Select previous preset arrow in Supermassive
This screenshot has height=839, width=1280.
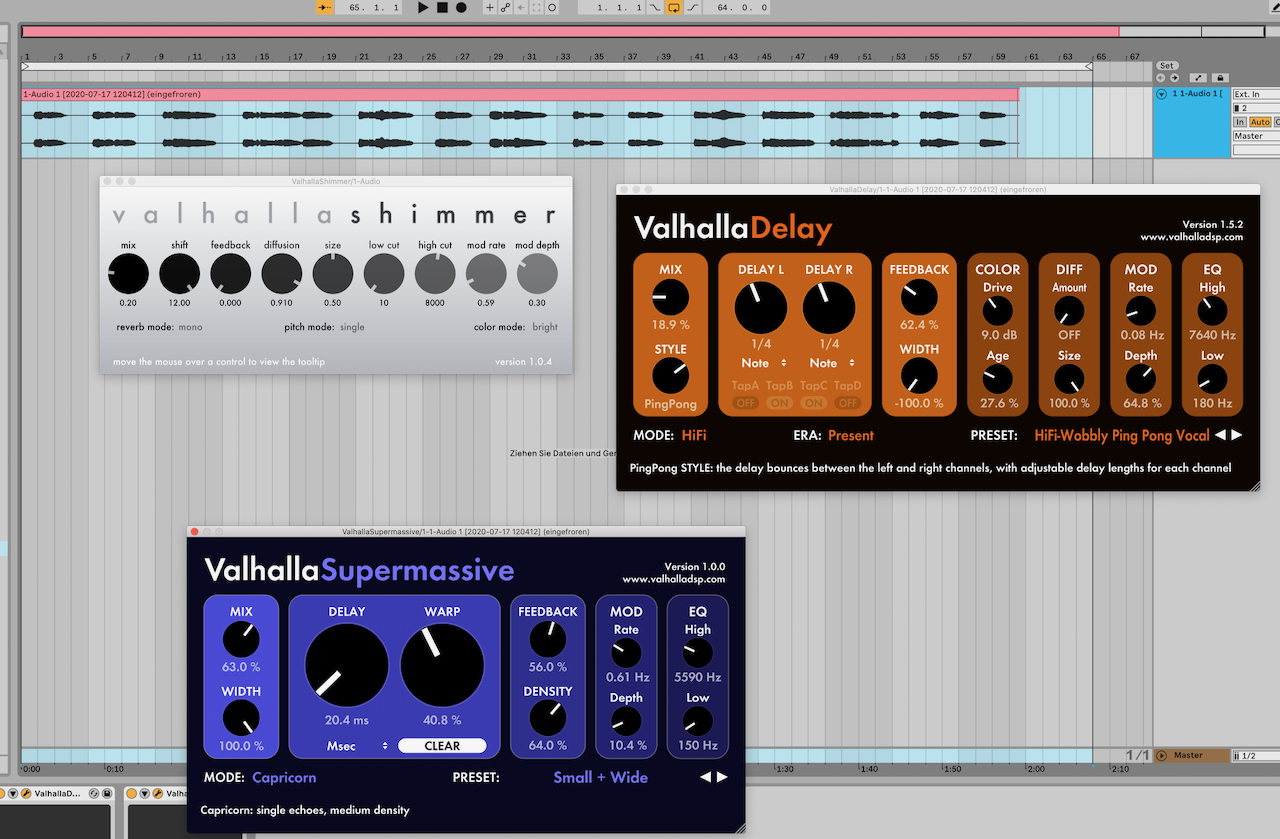(x=705, y=777)
